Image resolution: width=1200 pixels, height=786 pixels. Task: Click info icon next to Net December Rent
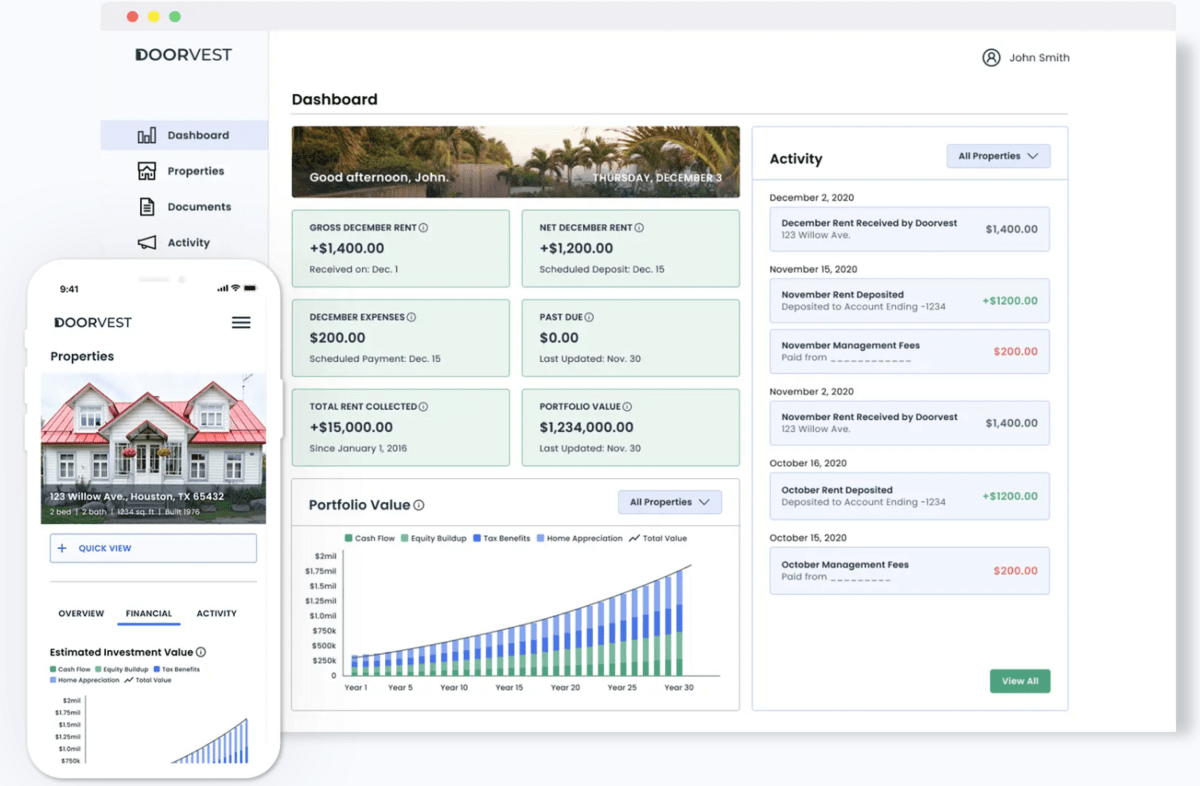click(x=639, y=228)
